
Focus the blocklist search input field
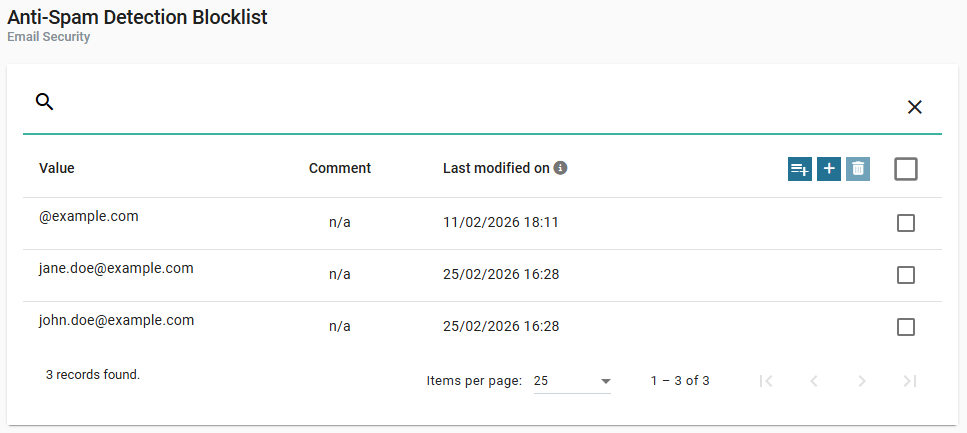470,106
